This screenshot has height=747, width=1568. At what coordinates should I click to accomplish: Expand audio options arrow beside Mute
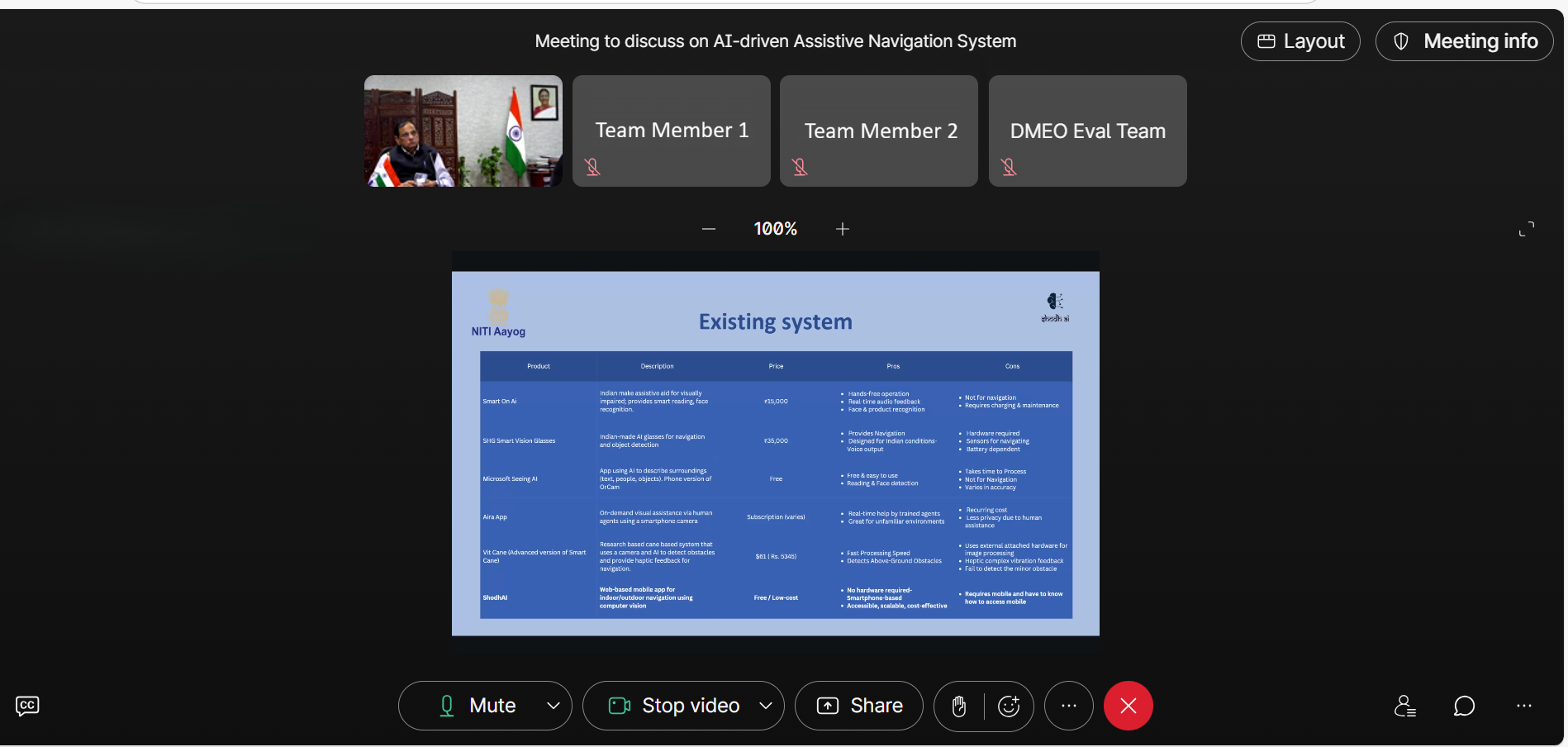[554, 706]
